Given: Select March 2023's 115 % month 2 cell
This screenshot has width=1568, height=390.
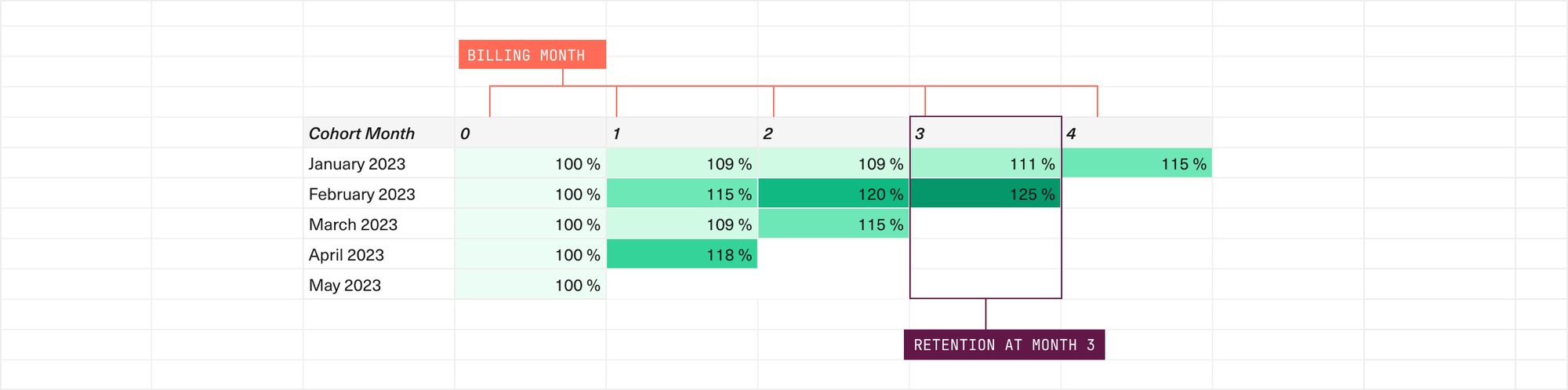Looking at the screenshot, I should tap(833, 224).
